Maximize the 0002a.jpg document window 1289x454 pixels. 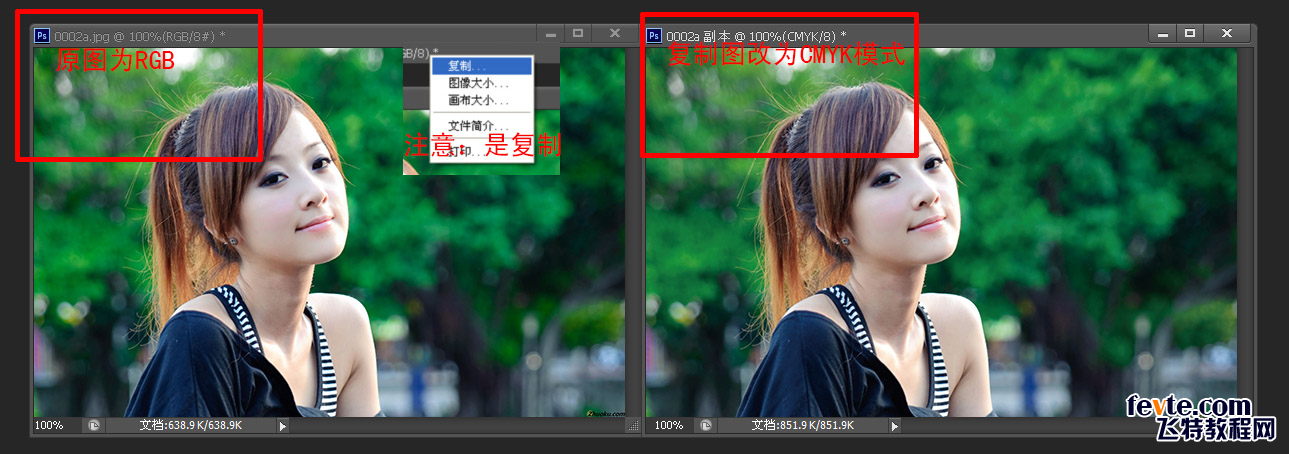pyautogui.click(x=578, y=34)
